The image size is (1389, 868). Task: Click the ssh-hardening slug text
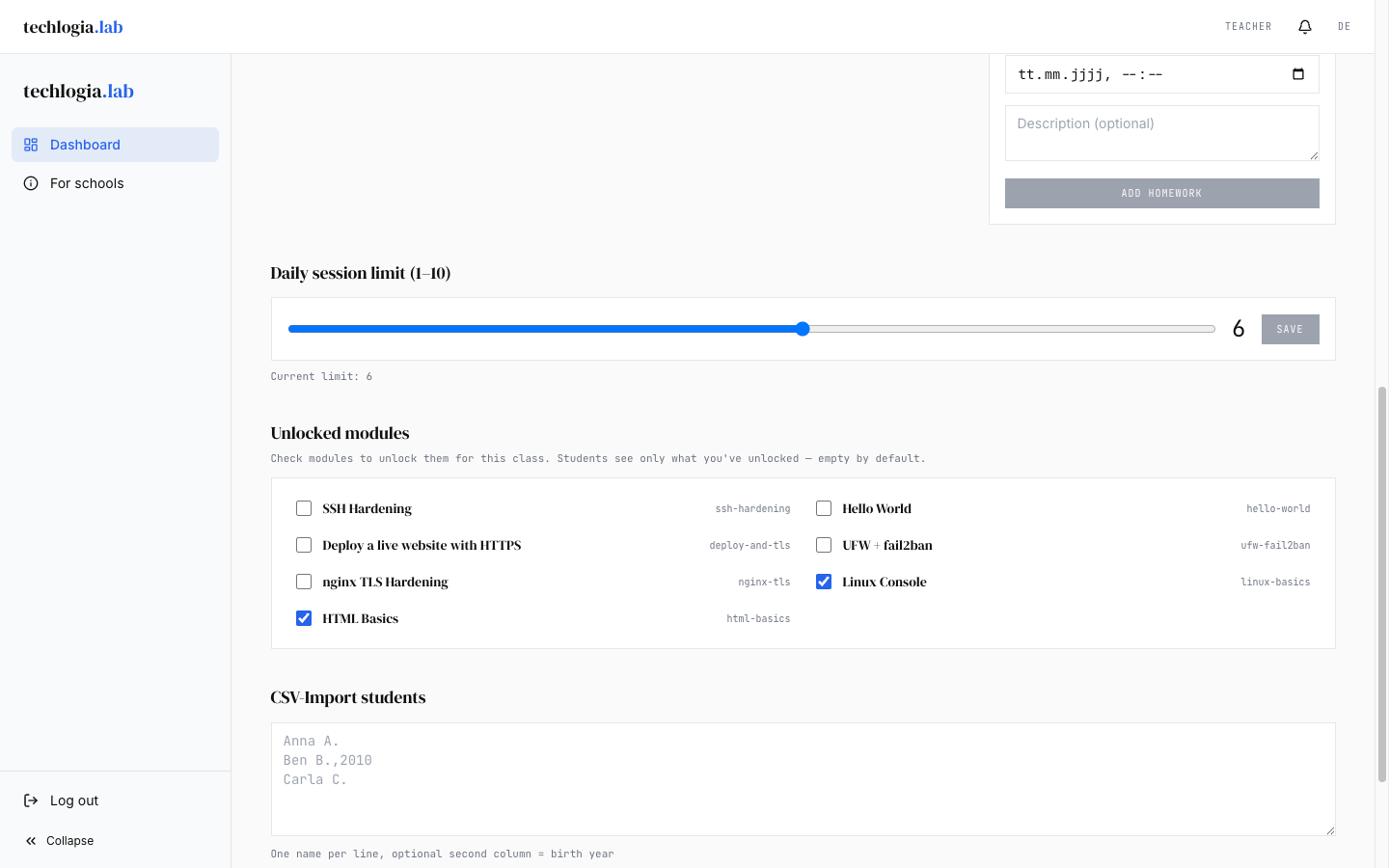(x=752, y=508)
